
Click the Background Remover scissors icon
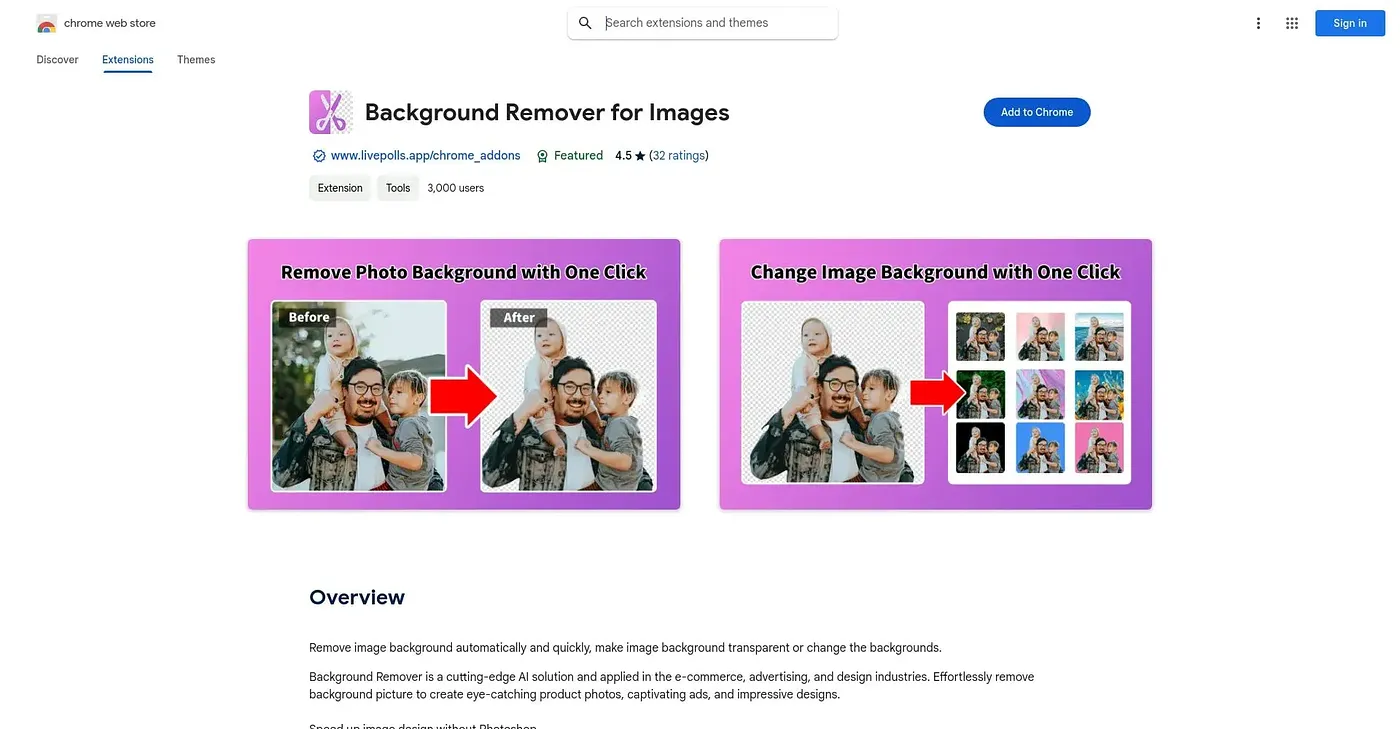(x=331, y=112)
